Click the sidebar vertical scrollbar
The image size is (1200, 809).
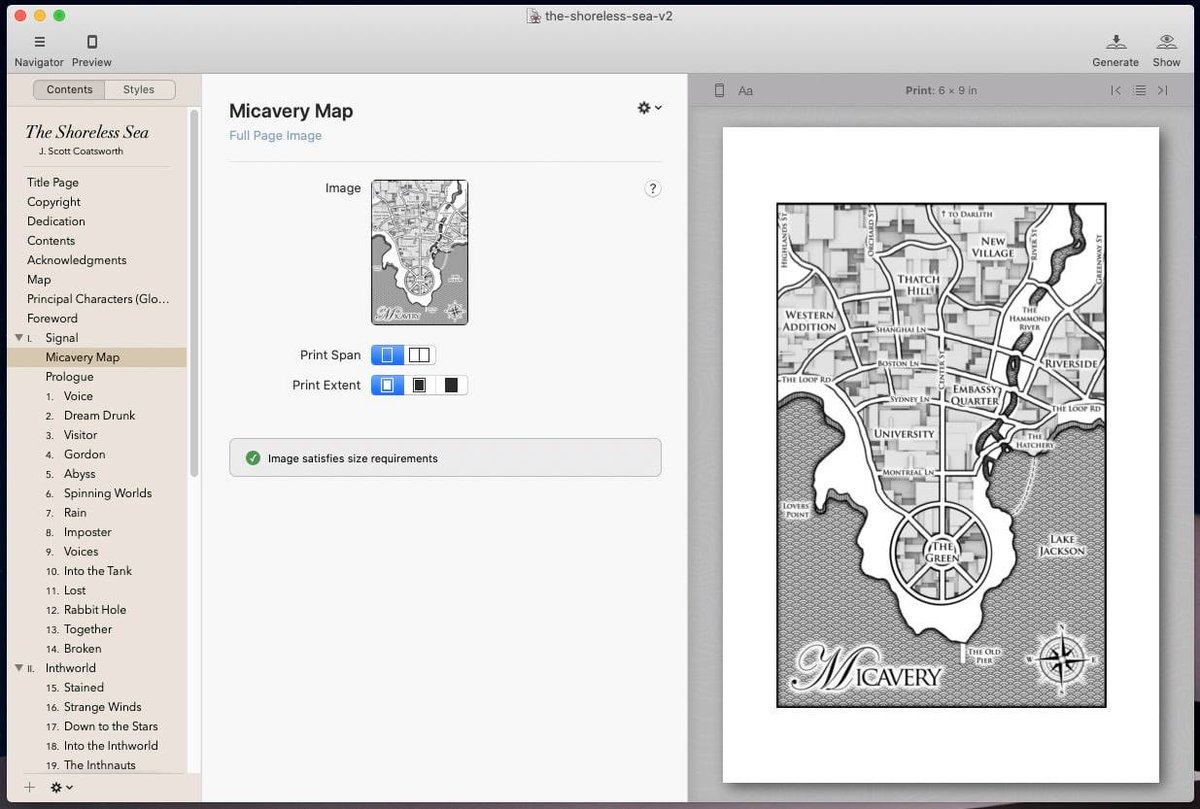tap(194, 295)
